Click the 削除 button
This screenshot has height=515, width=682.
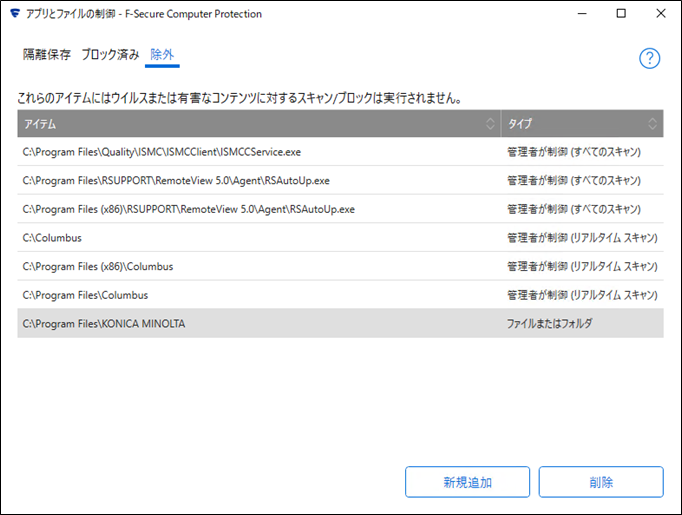(601, 482)
